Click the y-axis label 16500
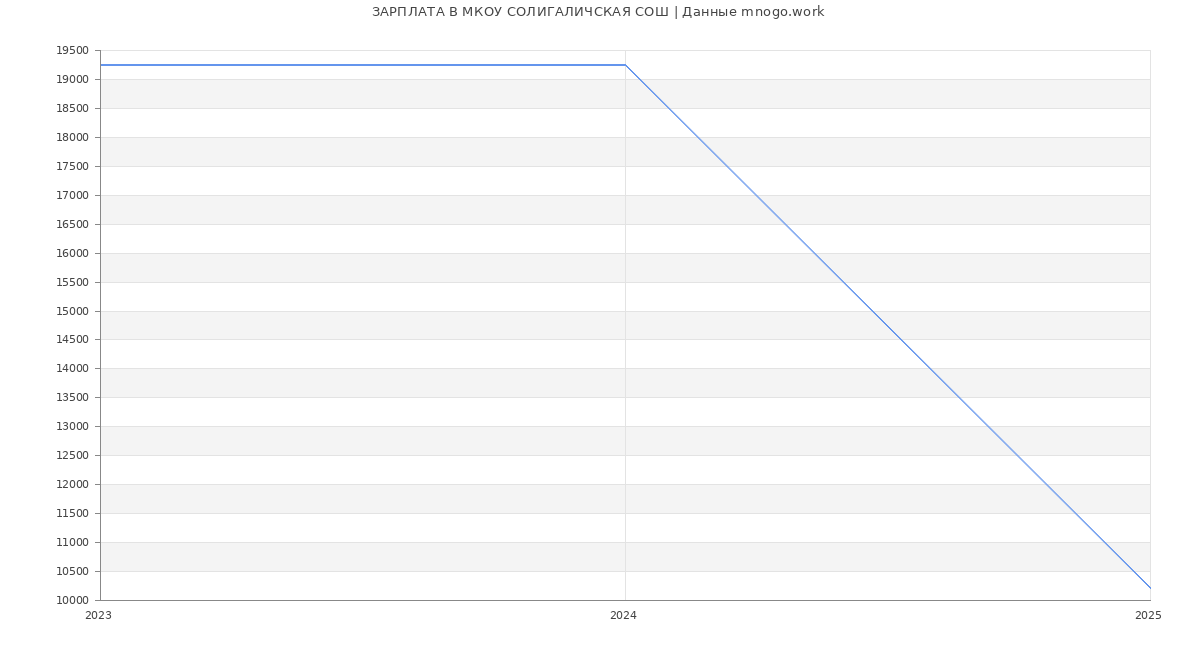The image size is (1200, 650). (x=73, y=225)
